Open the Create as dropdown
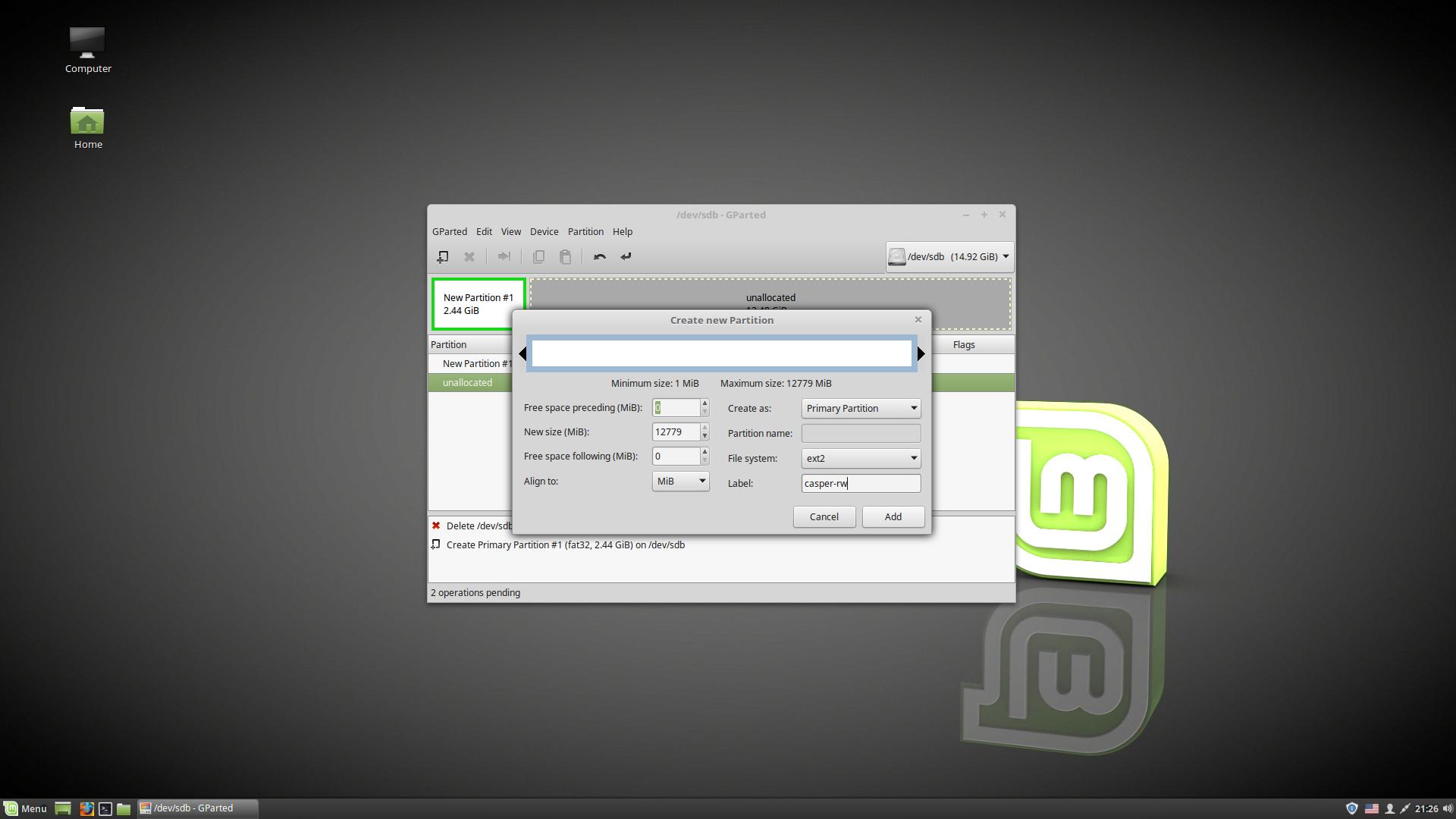The height and width of the screenshot is (819, 1456). [861, 408]
